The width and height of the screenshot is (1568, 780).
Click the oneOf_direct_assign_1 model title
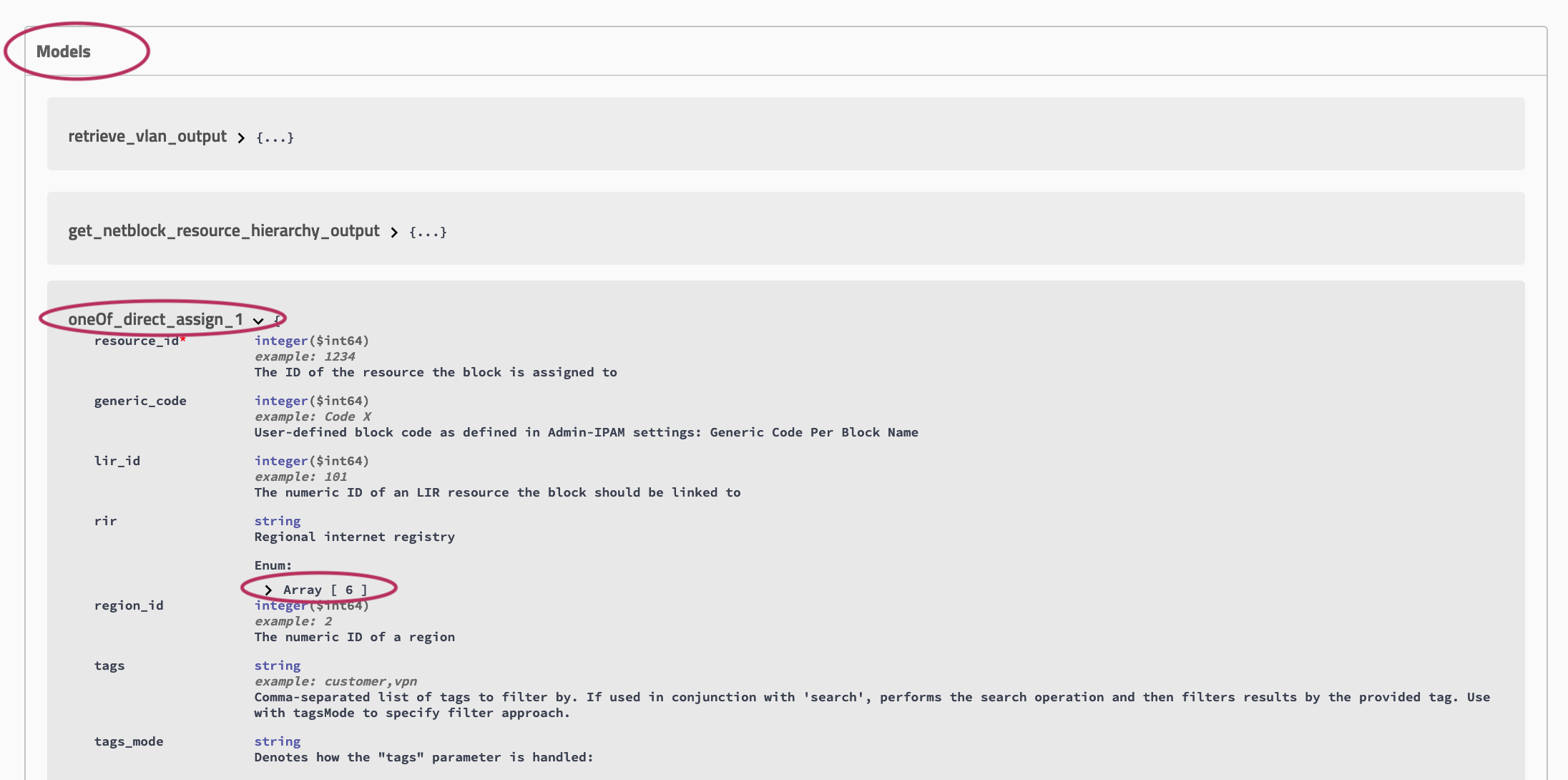tap(155, 319)
